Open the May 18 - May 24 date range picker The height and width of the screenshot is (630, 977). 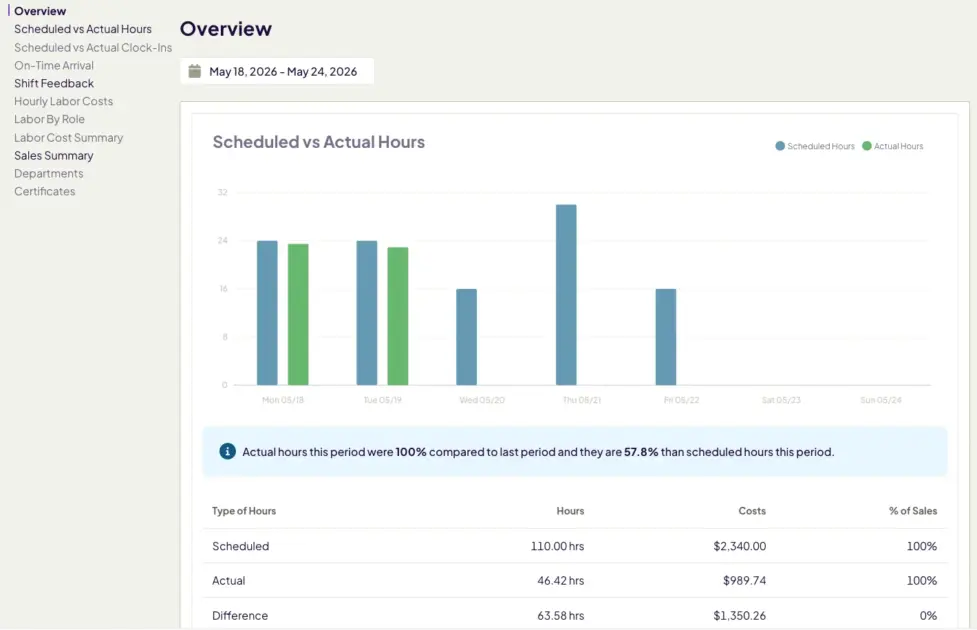pyautogui.click(x=277, y=71)
